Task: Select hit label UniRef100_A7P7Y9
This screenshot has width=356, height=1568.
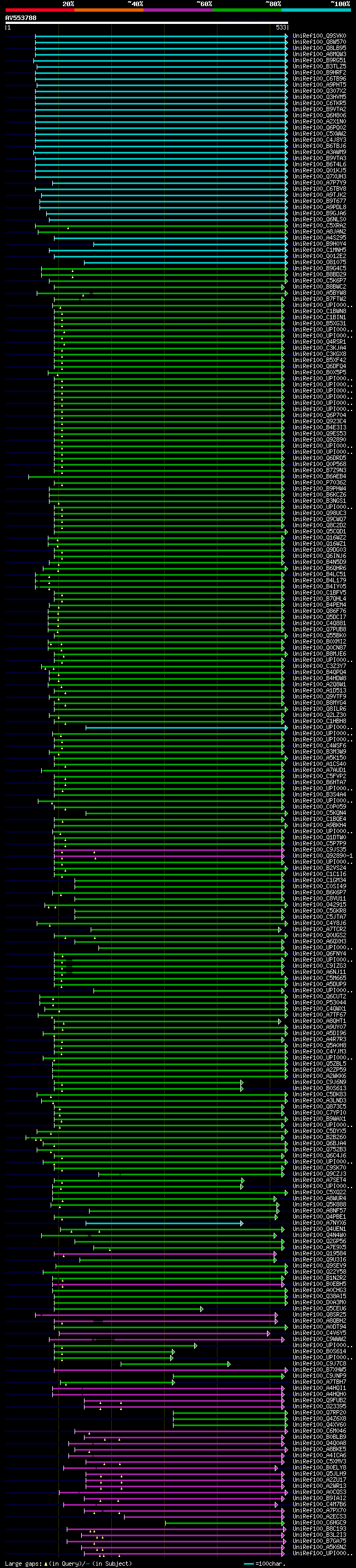Action: [319, 182]
